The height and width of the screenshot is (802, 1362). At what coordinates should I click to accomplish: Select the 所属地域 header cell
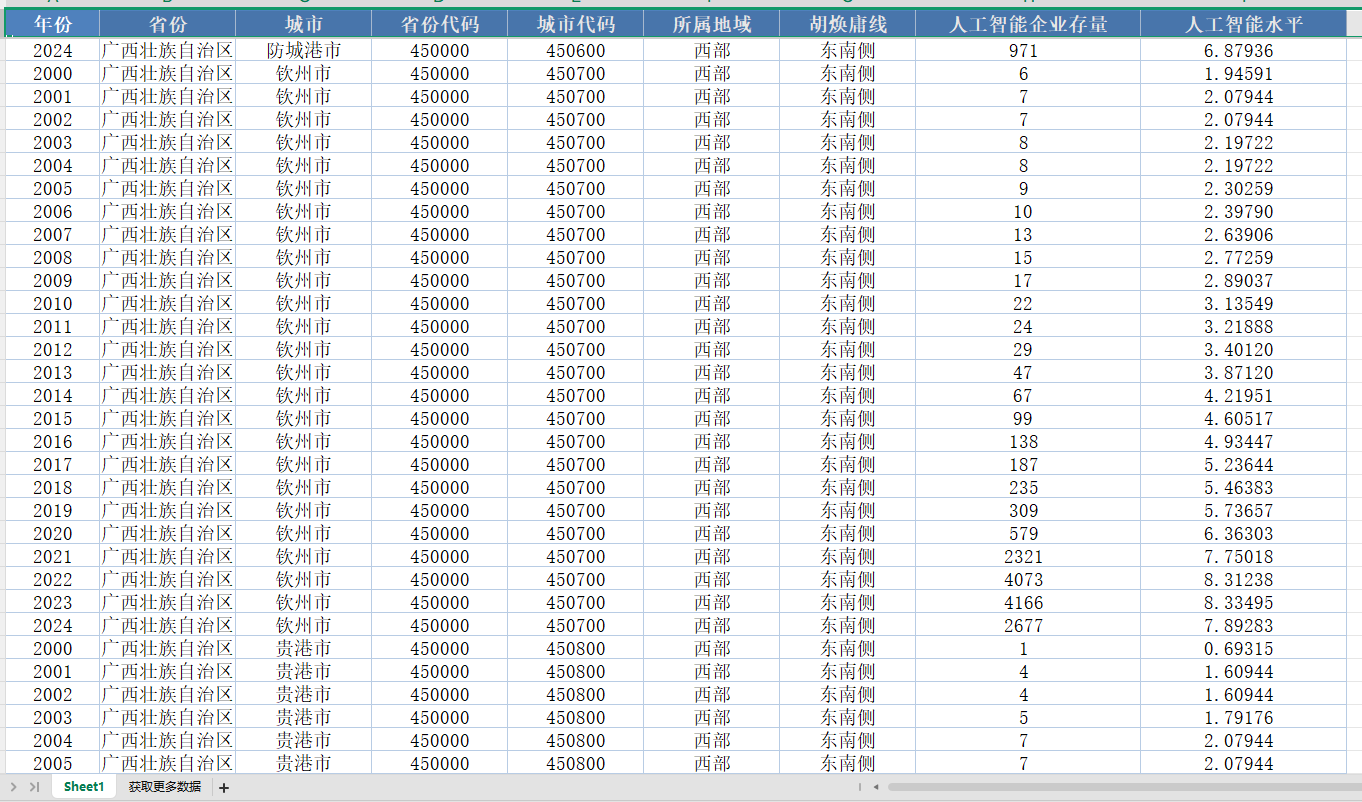(711, 25)
